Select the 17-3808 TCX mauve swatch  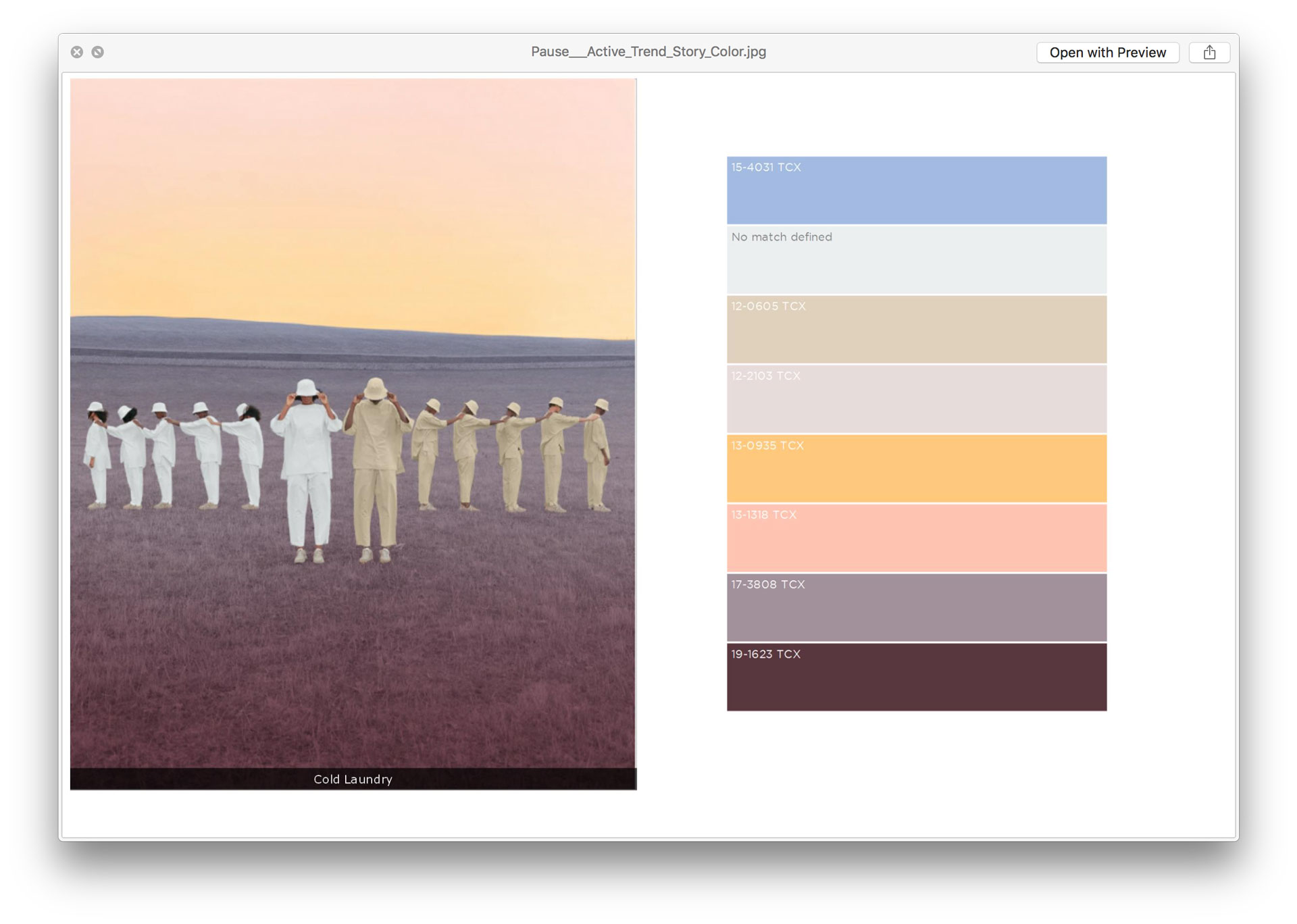[917, 608]
